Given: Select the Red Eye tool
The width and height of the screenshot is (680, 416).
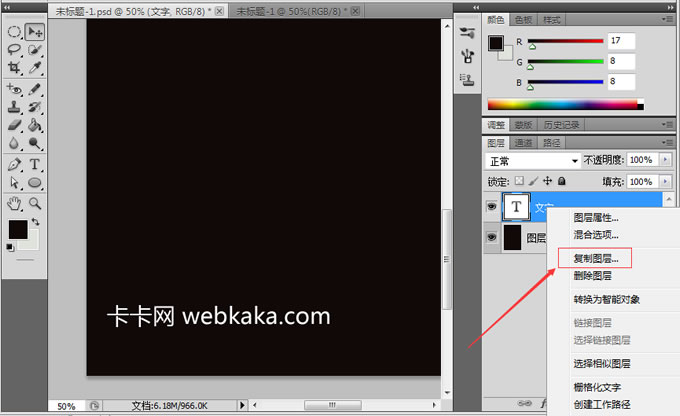Looking at the screenshot, I should pyautogui.click(x=14, y=89).
